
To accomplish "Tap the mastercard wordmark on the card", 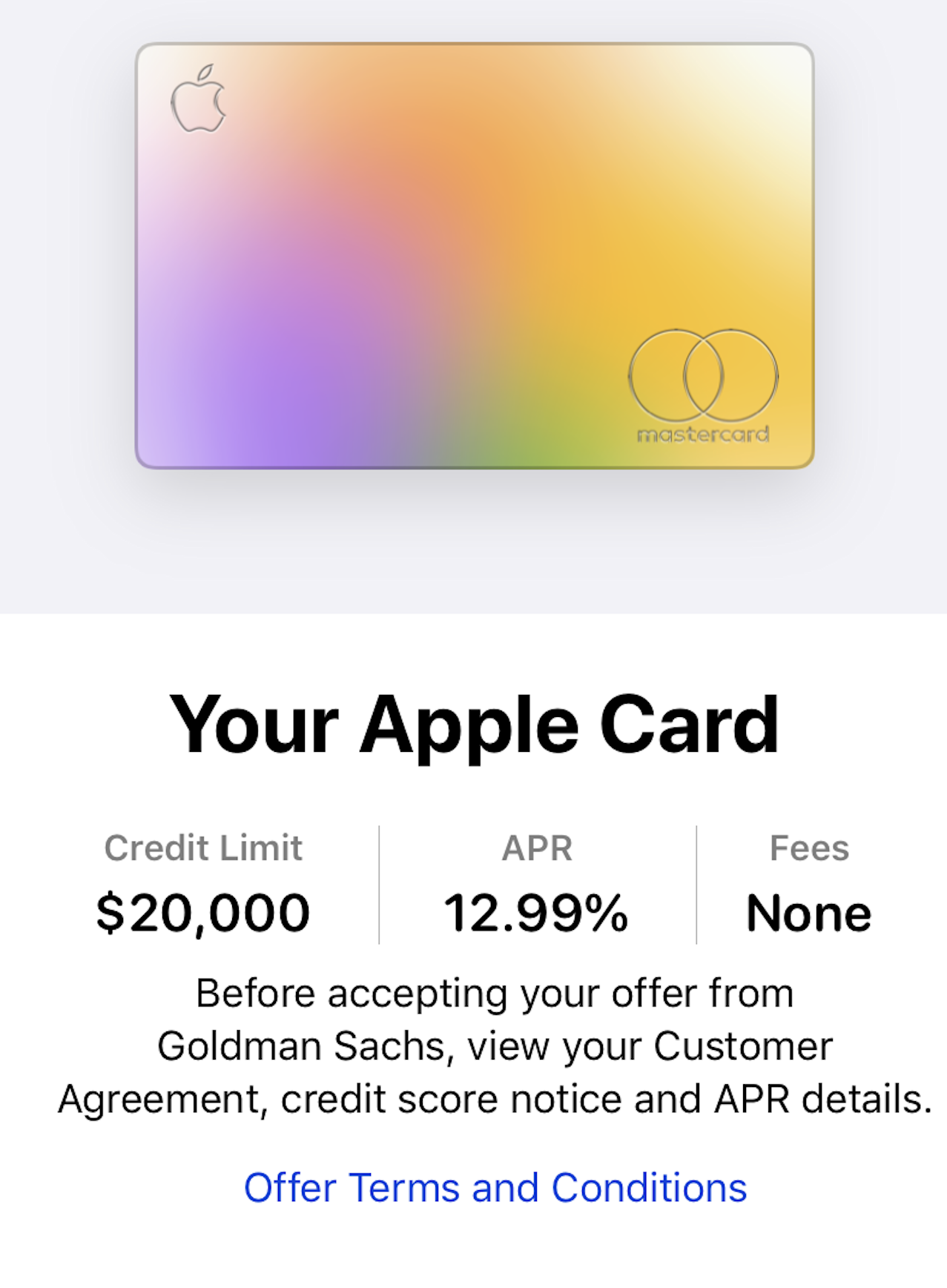I will point(703,434).
